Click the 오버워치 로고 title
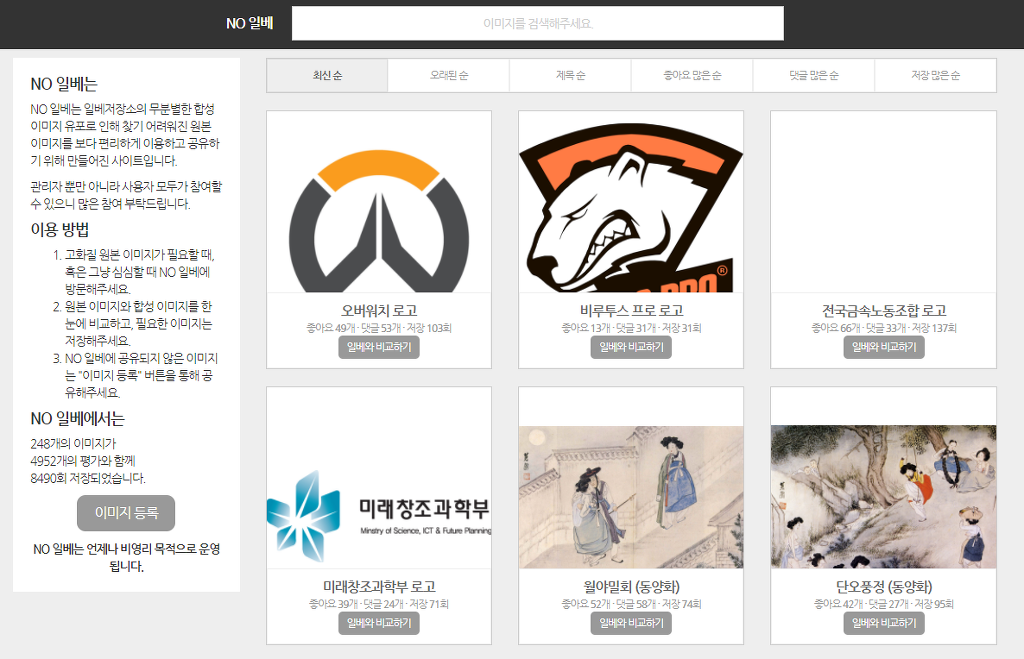Image resolution: width=1024 pixels, height=659 pixels. pos(379,310)
